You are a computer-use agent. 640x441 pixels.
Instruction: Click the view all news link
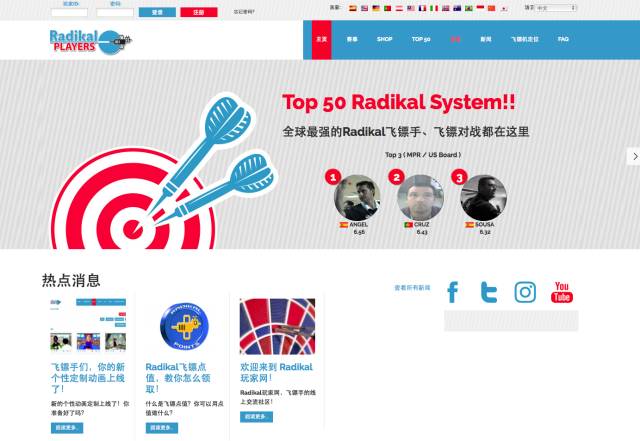[412, 287]
